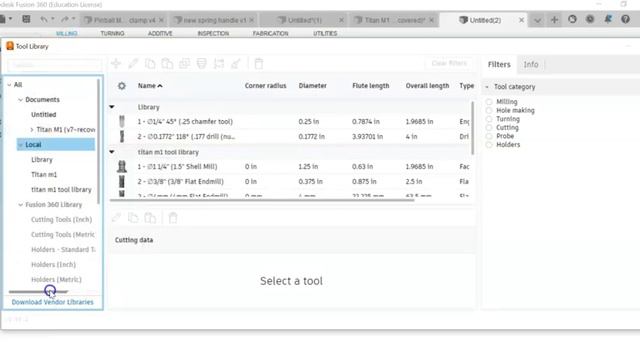Viewport: 640px width, 360px height.
Task: Click the 3/8" Flat Endmill thumbnail icon
Action: pos(122,181)
